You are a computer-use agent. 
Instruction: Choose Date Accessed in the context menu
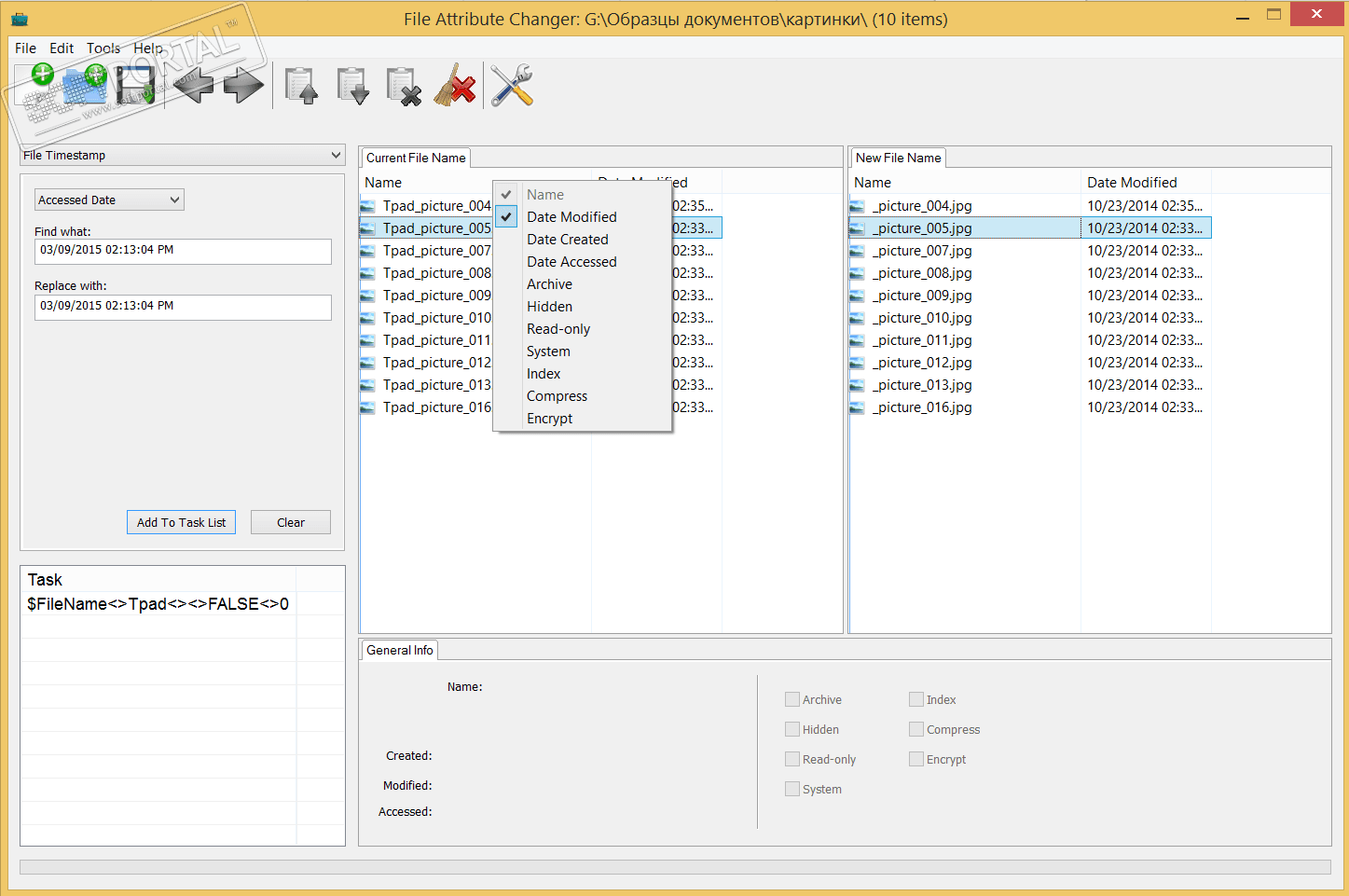coord(583,262)
